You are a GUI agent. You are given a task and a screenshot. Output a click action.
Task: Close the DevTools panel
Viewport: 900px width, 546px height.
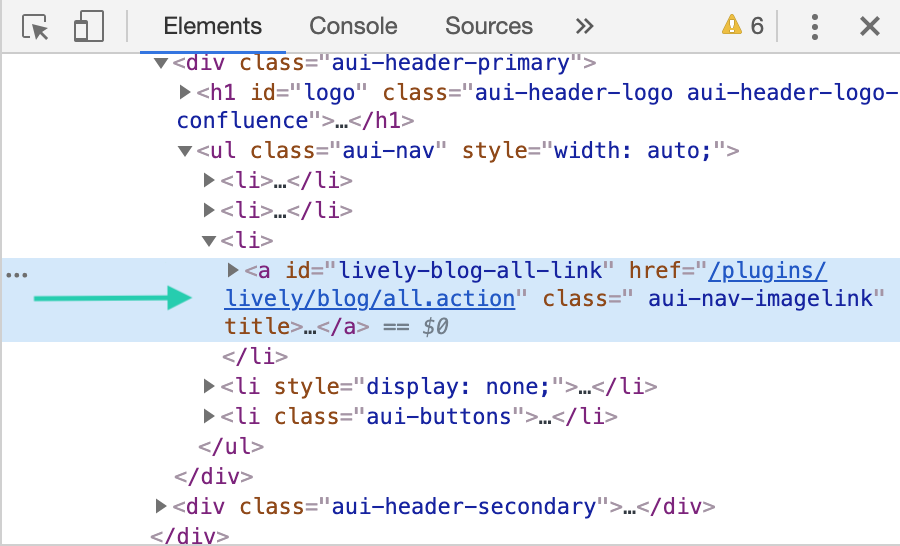(870, 27)
